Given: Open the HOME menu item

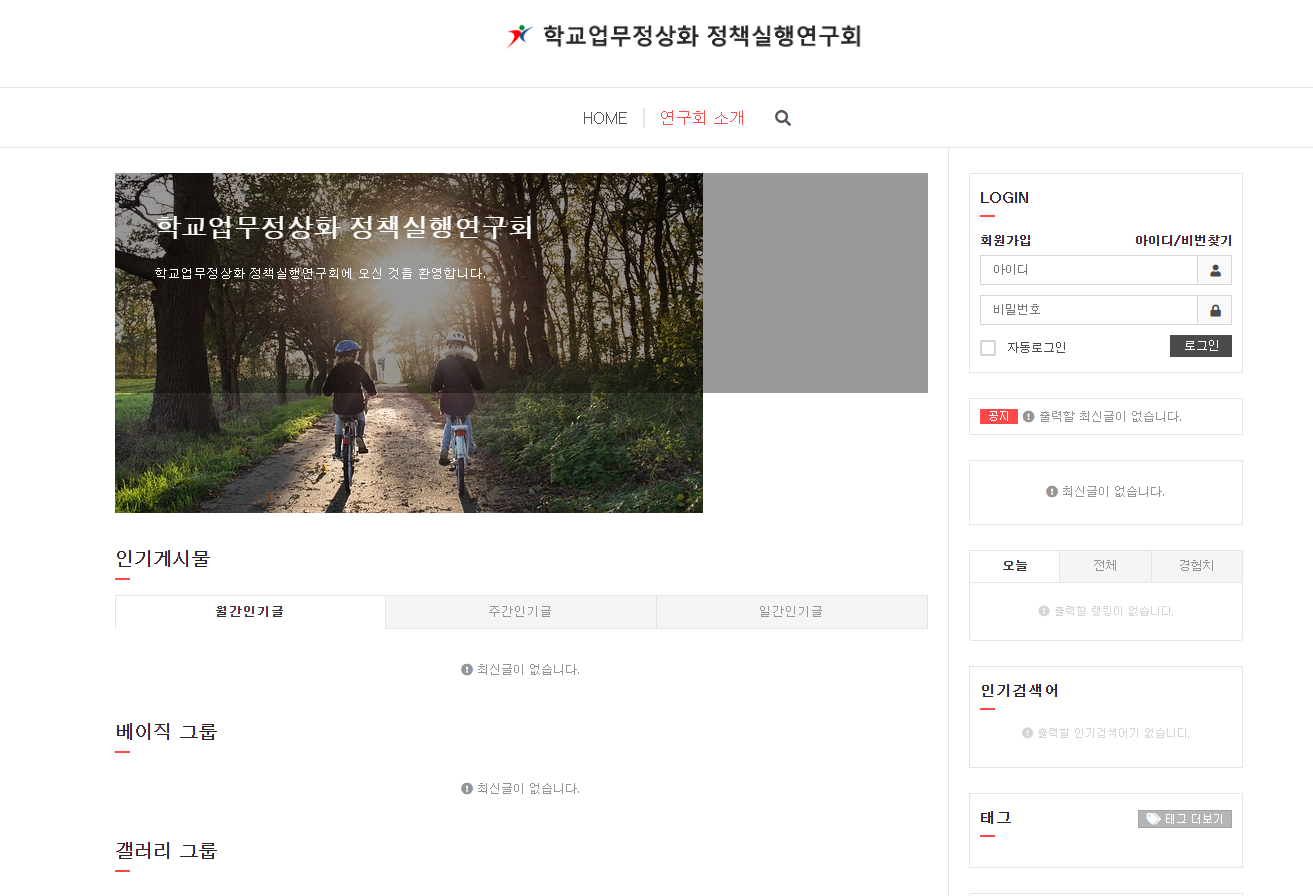Looking at the screenshot, I should pyautogui.click(x=605, y=118).
